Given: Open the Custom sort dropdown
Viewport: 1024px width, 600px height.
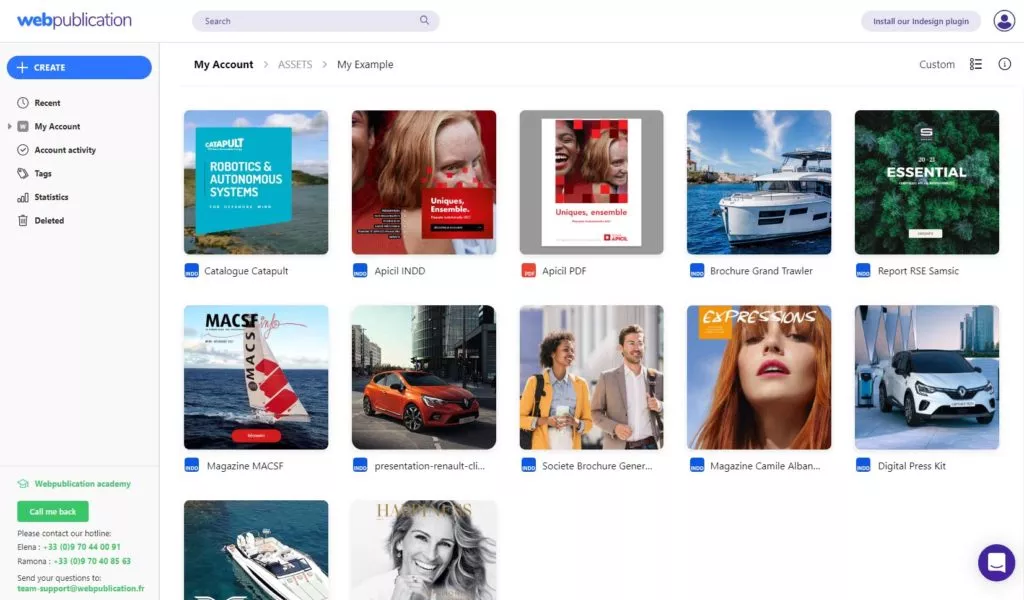Looking at the screenshot, I should [936, 64].
